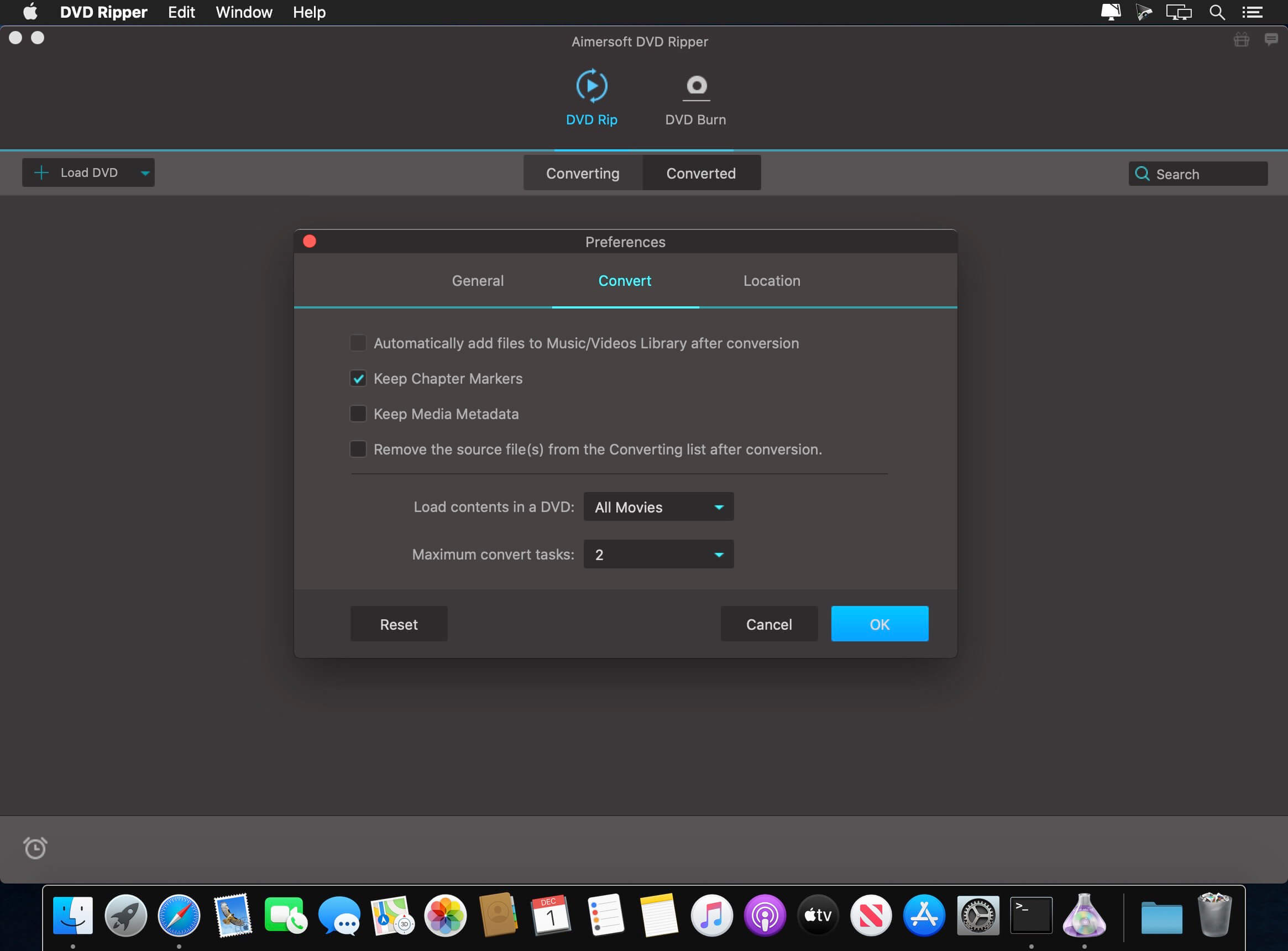Open the Edit menu

pyautogui.click(x=181, y=12)
